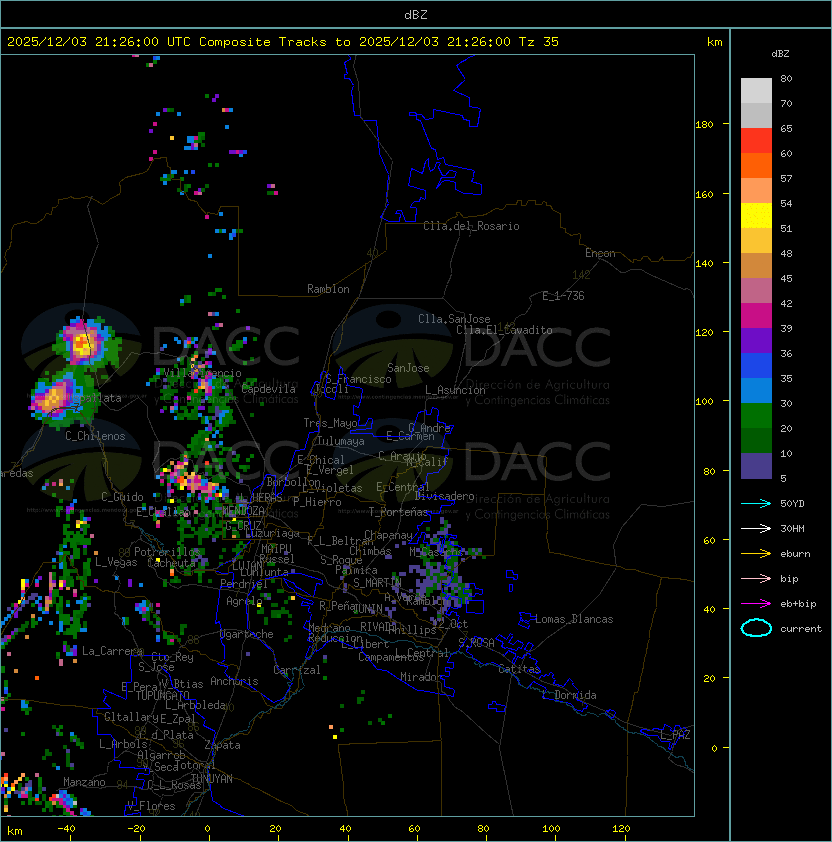Click the 'S_Francisco' map label
The image size is (832, 842).
359,379
